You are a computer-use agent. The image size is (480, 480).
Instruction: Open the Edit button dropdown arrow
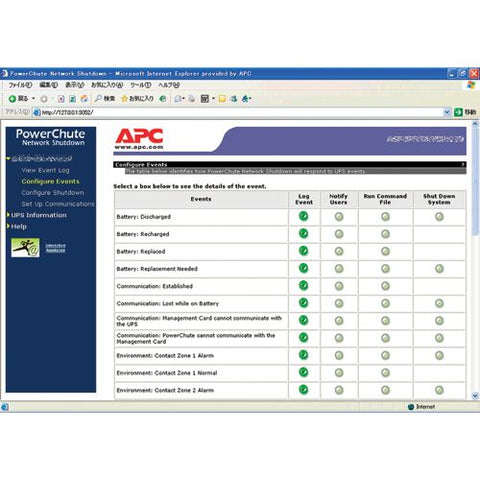coord(213,99)
